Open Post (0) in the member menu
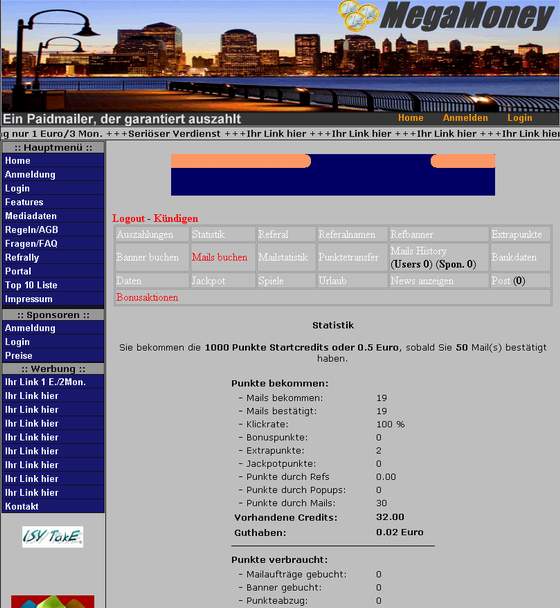The image size is (560, 608). coord(508,281)
